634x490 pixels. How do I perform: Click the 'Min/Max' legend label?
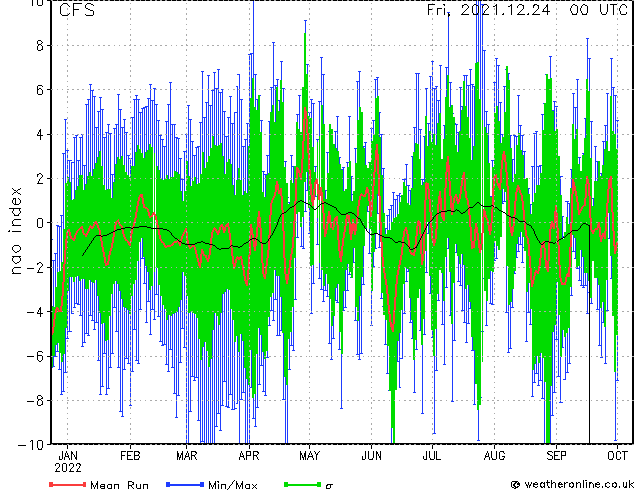[x=232, y=485]
